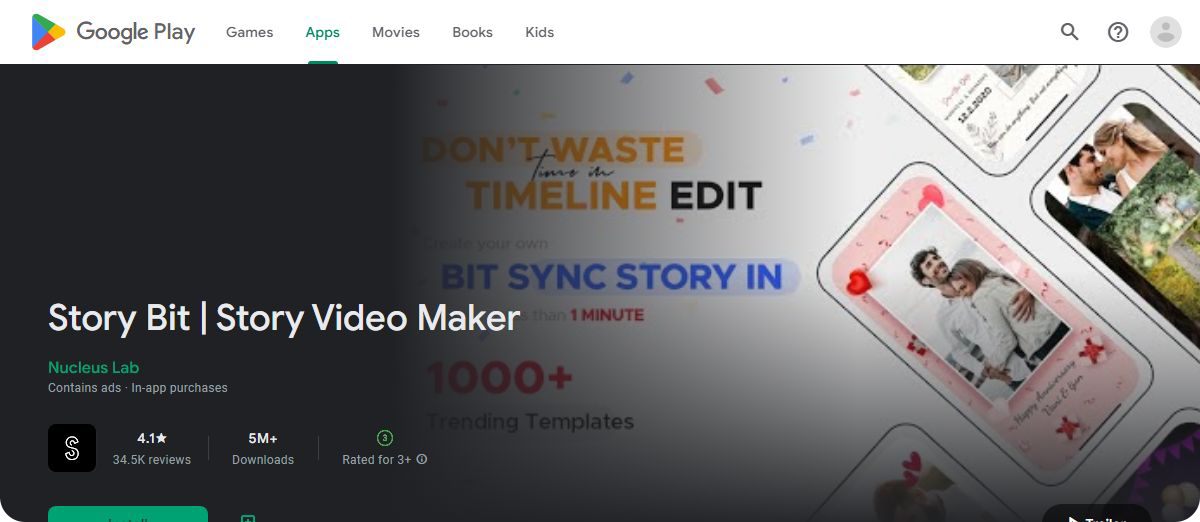Open the Nucleus Lab developer link
Image resolution: width=1200 pixels, height=522 pixels.
pos(93,367)
